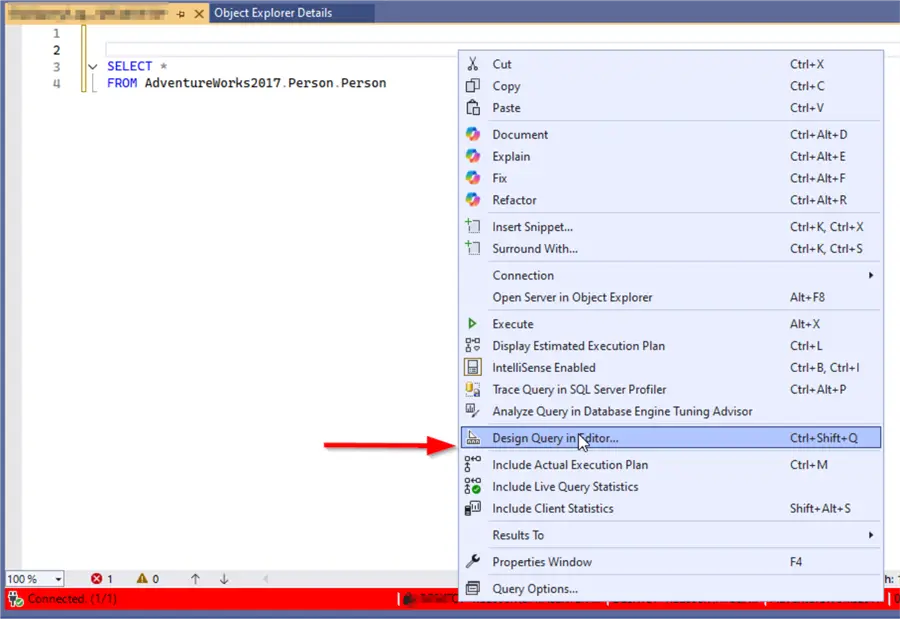
Task: Pin the query tab with pushpin icon
Action: tap(181, 14)
